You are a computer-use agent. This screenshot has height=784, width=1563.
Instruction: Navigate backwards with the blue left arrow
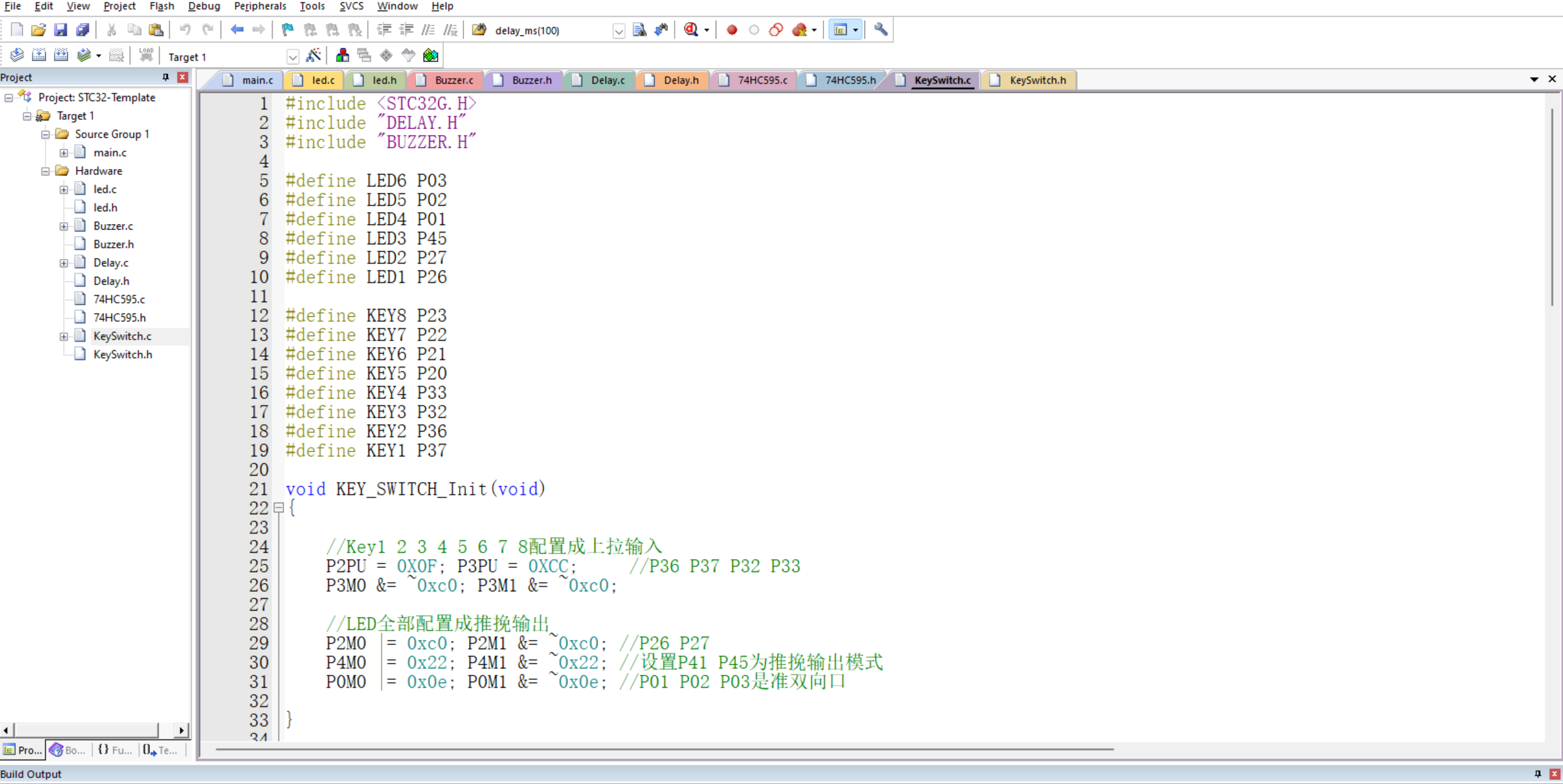click(x=237, y=30)
